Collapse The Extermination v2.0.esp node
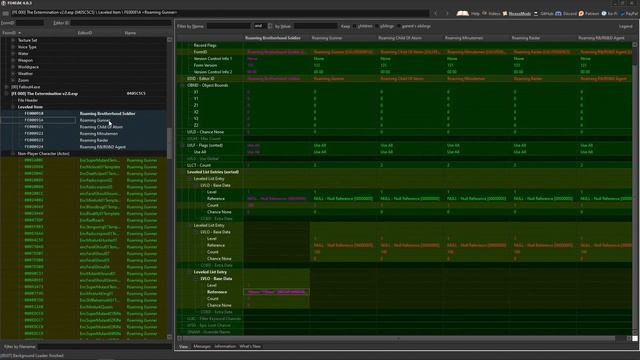640x360 pixels. click(6, 93)
